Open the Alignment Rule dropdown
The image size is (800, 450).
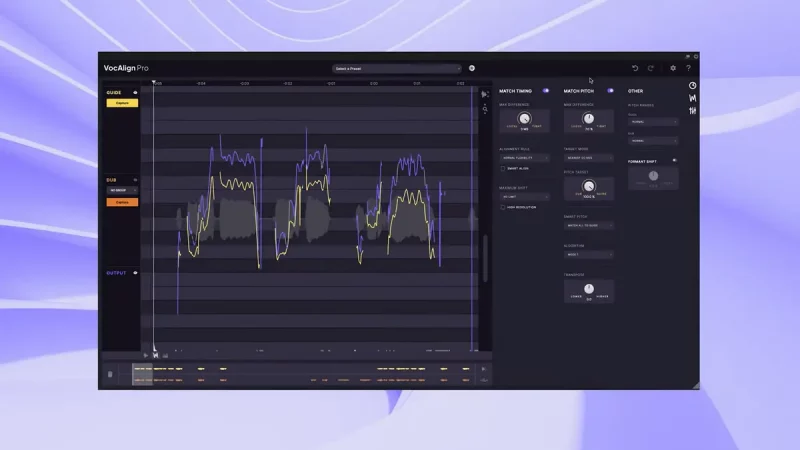[x=524, y=158]
